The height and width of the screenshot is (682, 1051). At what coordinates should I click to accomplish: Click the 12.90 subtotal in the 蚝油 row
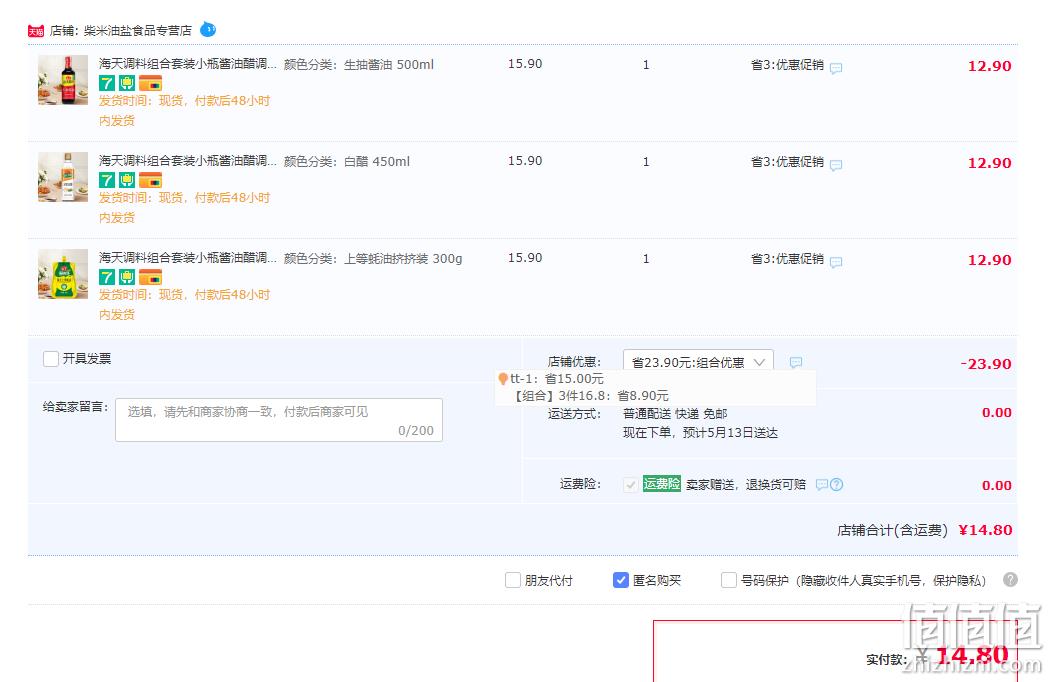(x=989, y=260)
